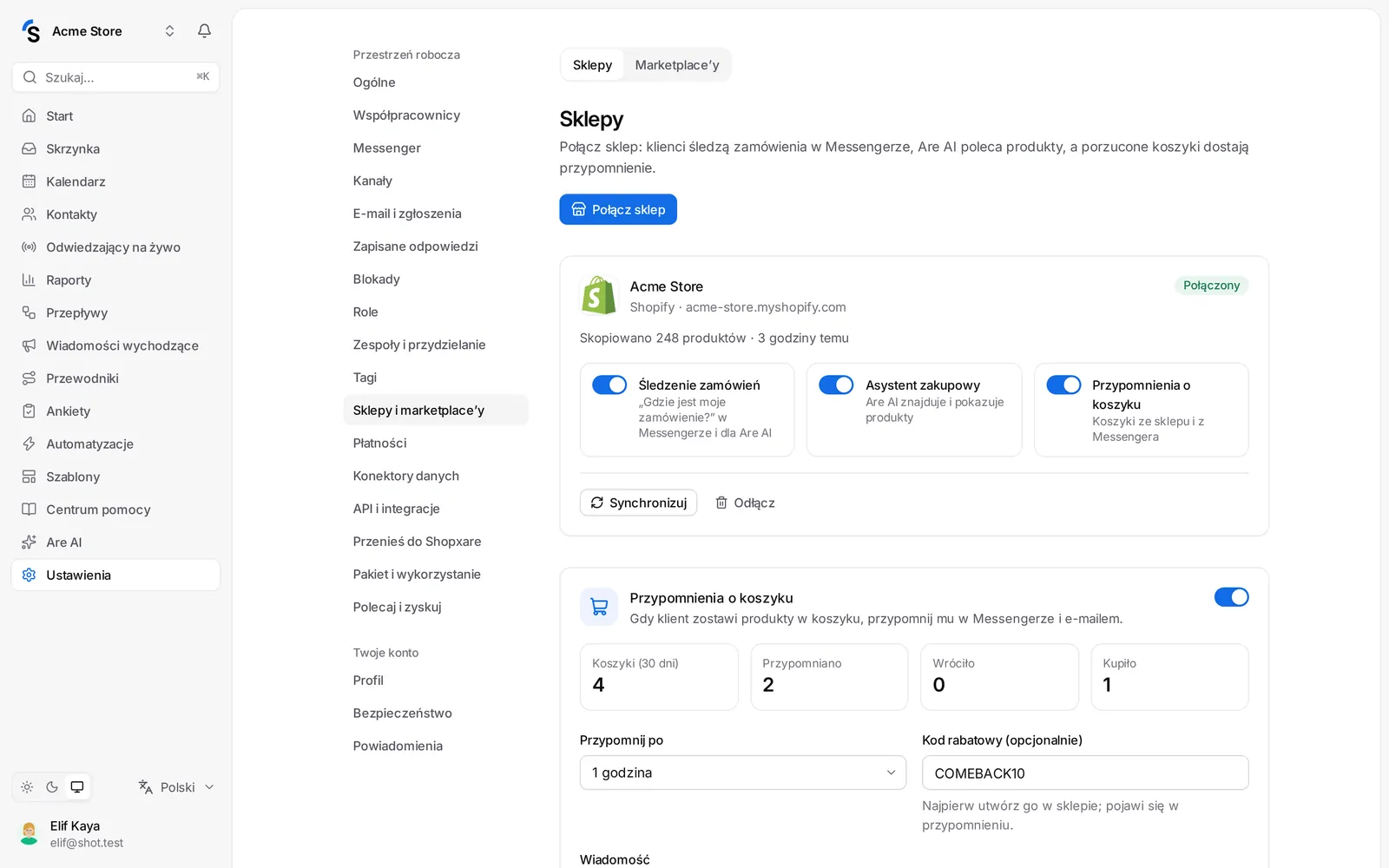Image resolution: width=1389 pixels, height=868 pixels.
Task: Click Kontakty people icon
Action: coord(29,214)
